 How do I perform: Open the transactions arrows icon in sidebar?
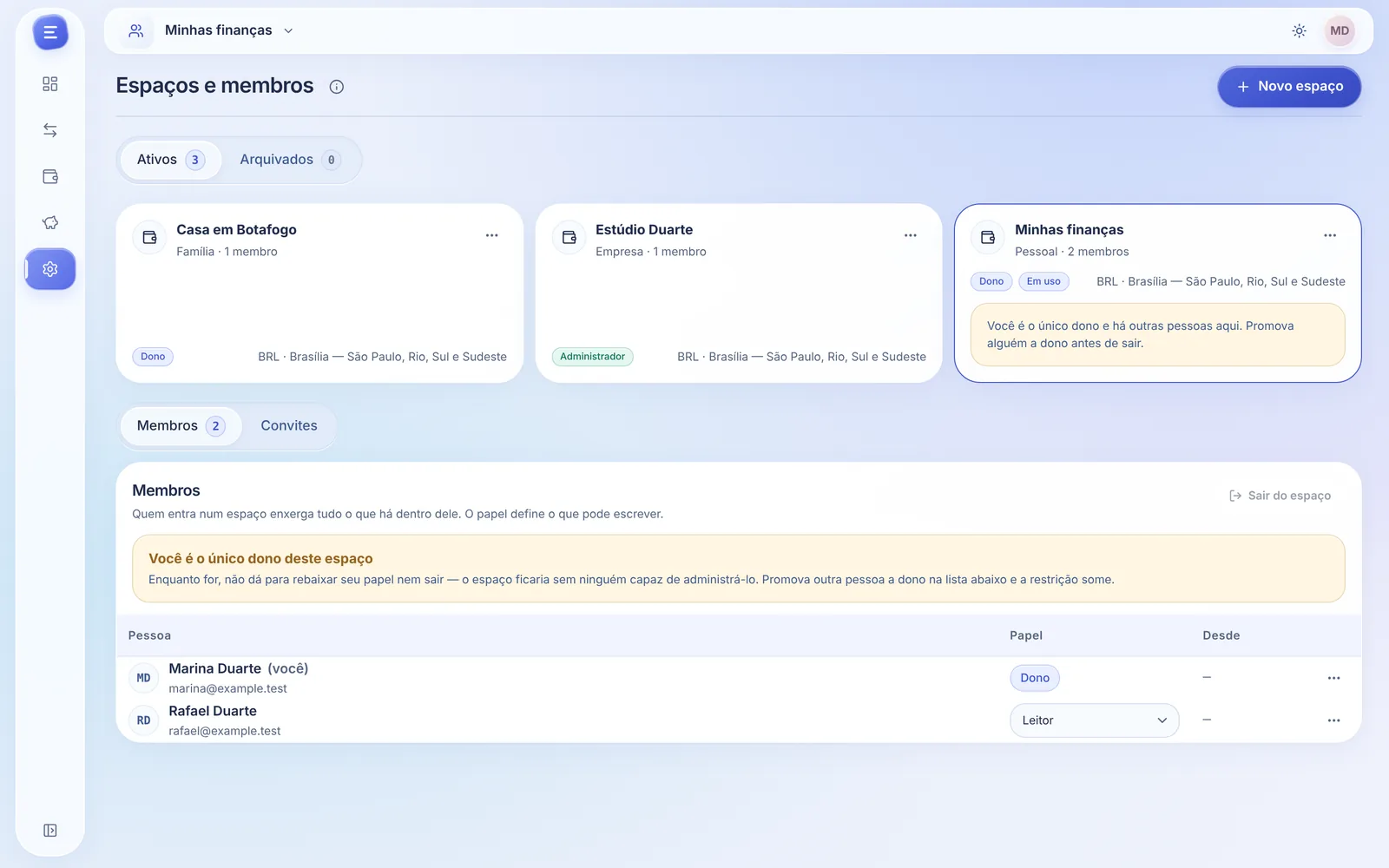tap(50, 130)
